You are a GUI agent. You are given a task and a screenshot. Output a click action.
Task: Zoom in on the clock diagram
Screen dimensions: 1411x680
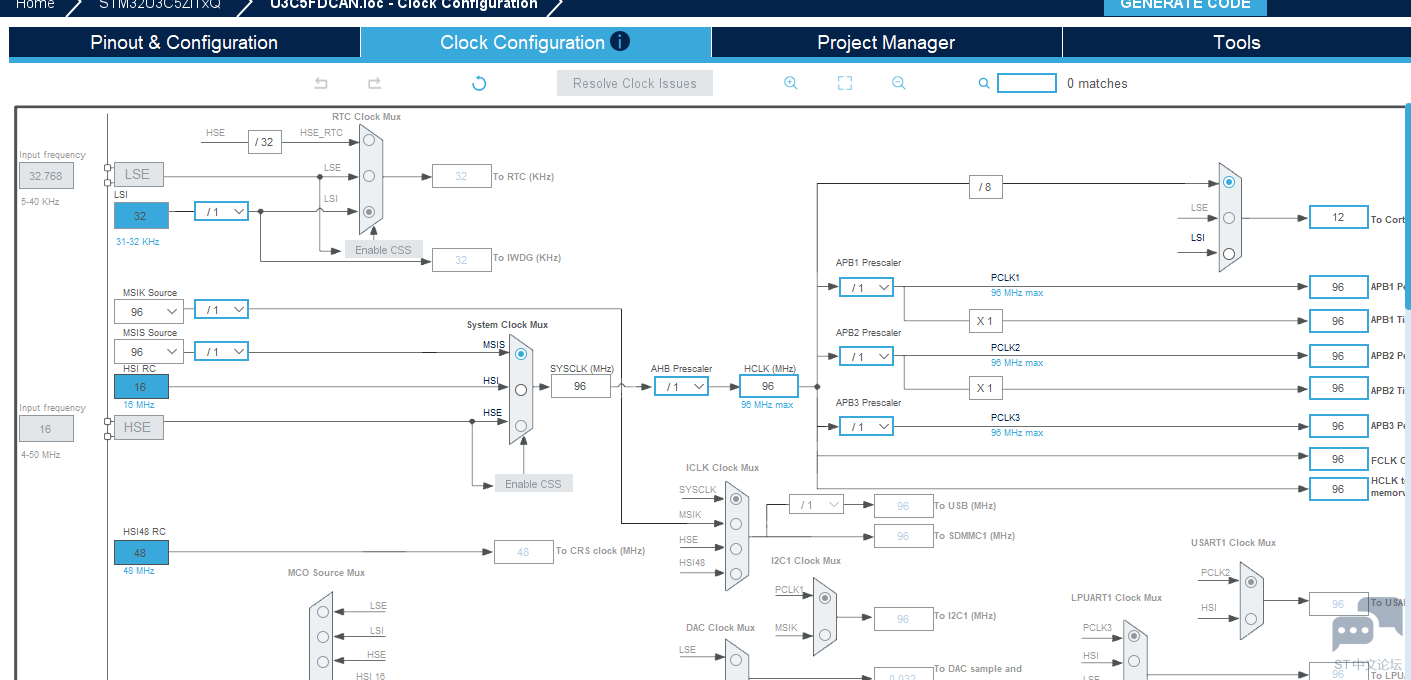791,83
